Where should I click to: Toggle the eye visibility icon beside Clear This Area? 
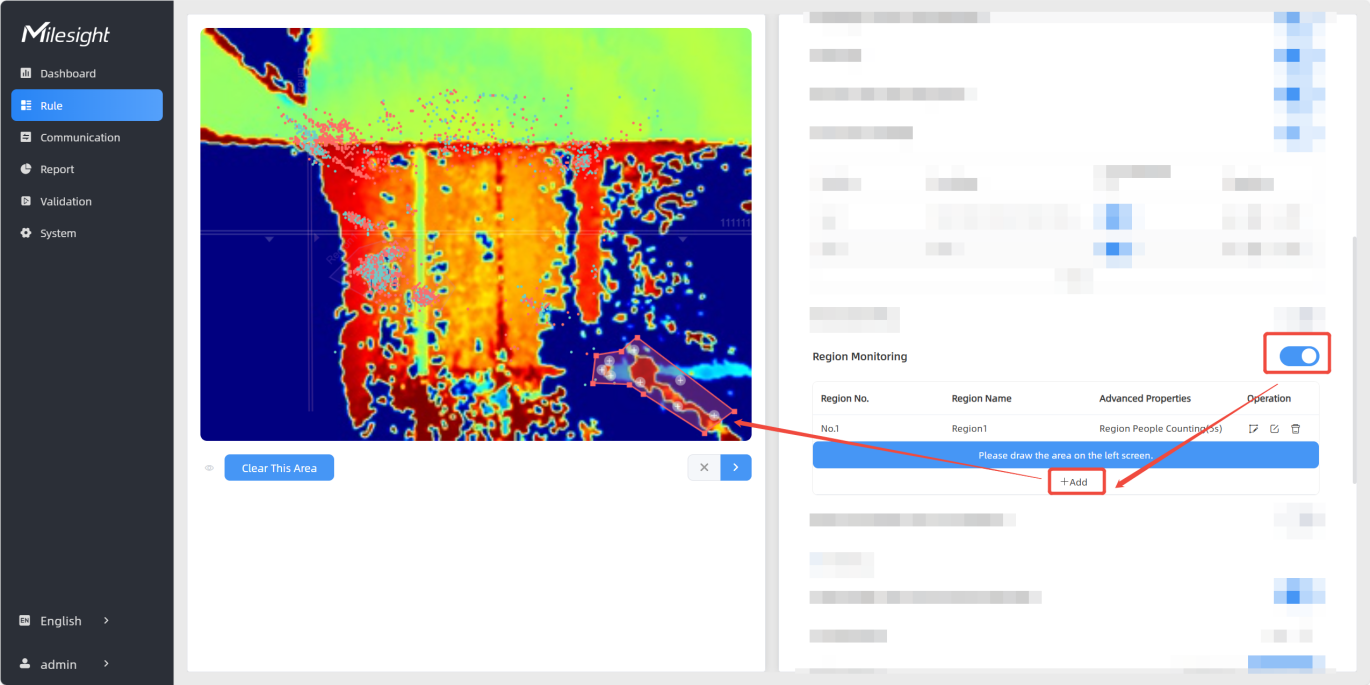pos(209,468)
